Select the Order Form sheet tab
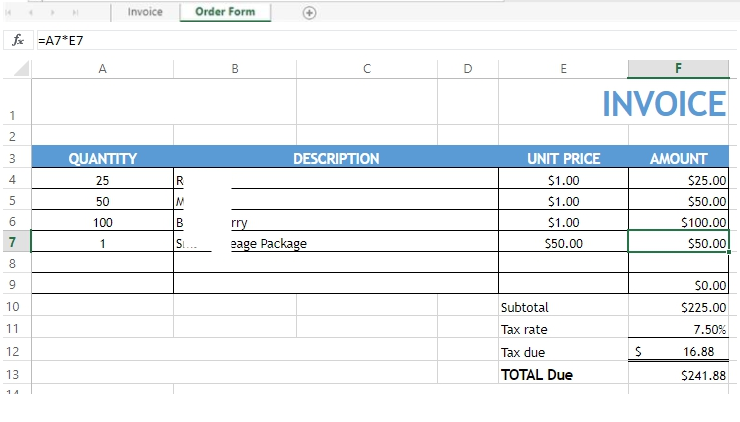Screen dimensions: 740x422 click(x=225, y=12)
